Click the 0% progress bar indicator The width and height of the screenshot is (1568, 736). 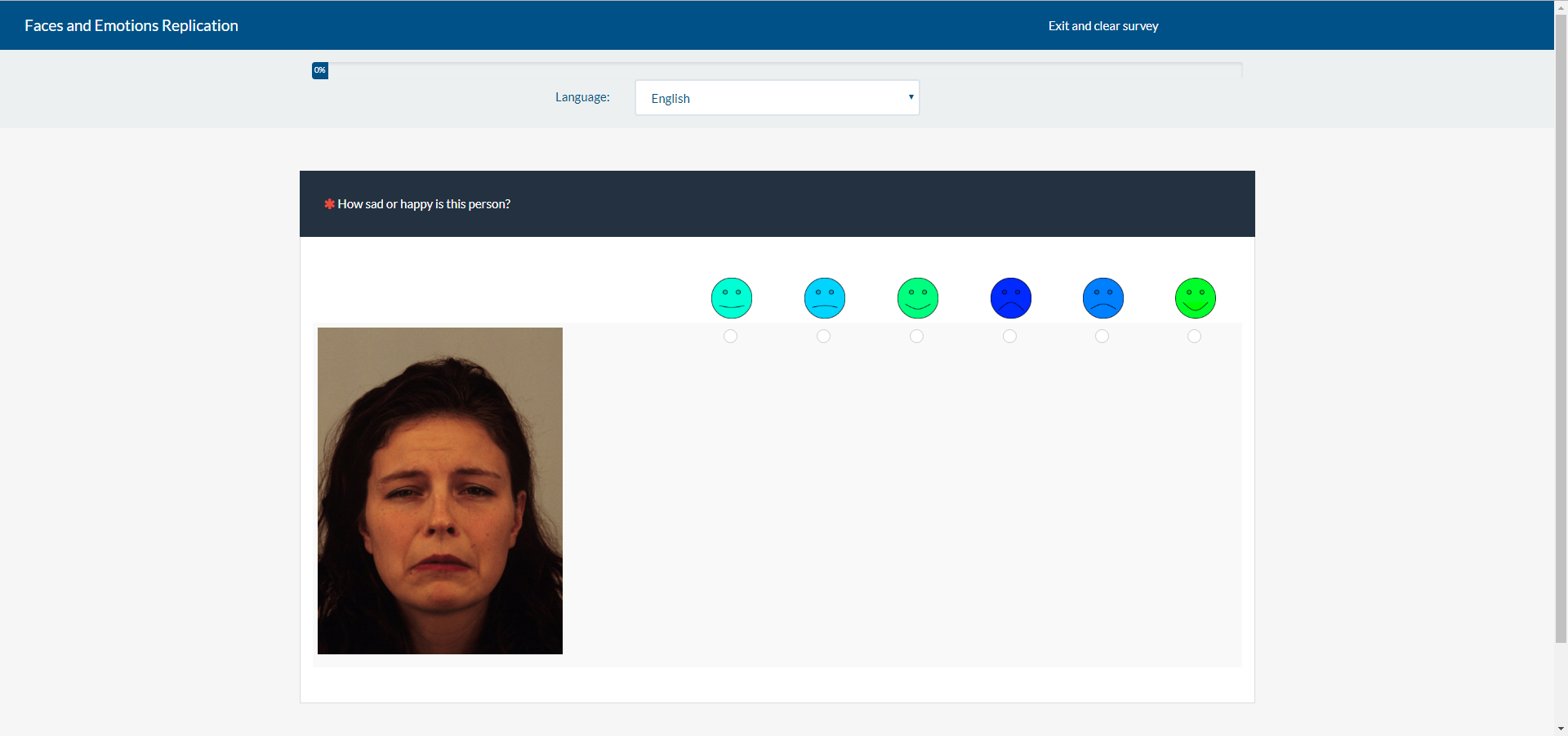(320, 70)
